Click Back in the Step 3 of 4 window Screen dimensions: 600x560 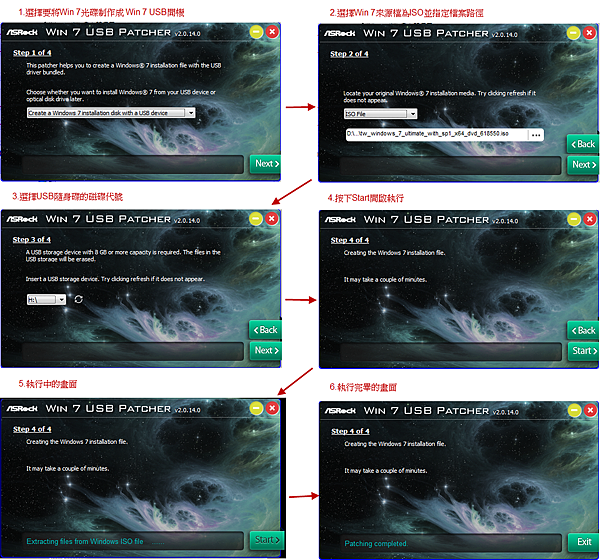tap(266, 330)
